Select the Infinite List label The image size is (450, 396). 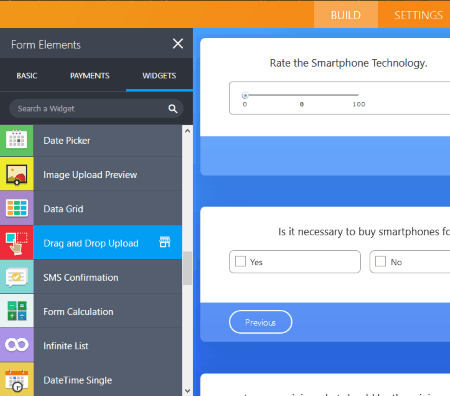tap(66, 346)
